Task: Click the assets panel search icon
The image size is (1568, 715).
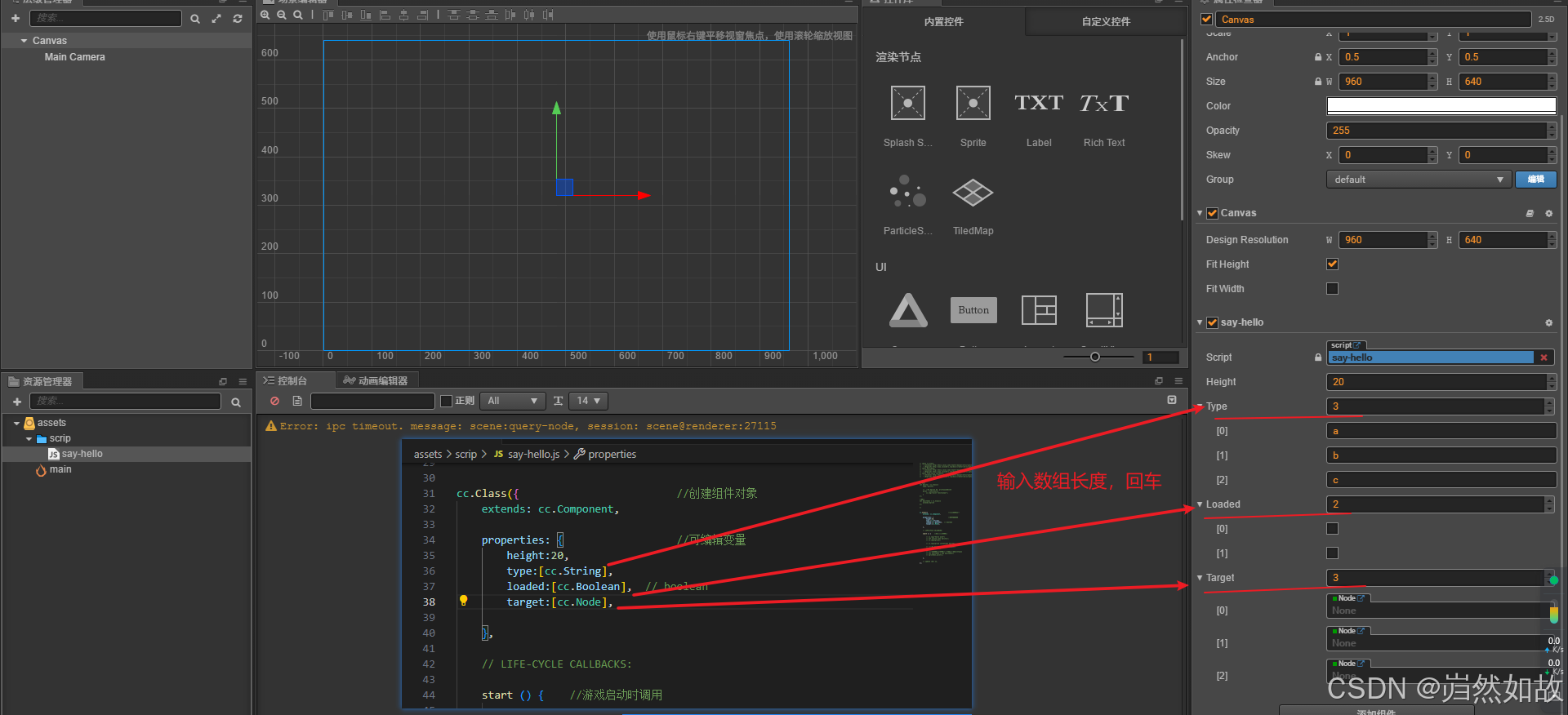Action: click(236, 402)
